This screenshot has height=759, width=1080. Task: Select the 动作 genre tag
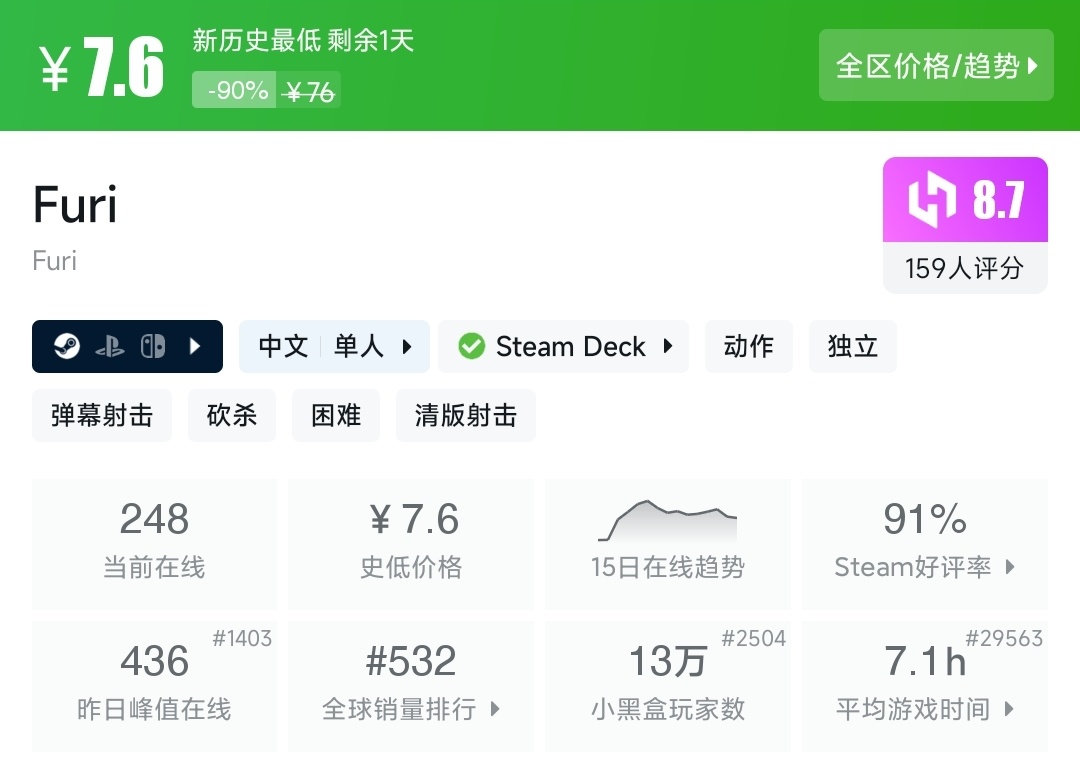(749, 347)
